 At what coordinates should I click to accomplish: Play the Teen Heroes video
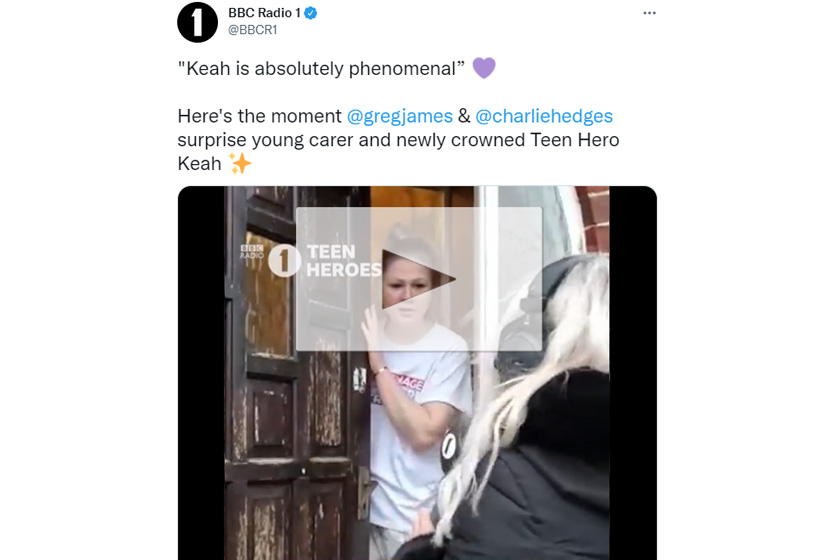click(x=419, y=279)
